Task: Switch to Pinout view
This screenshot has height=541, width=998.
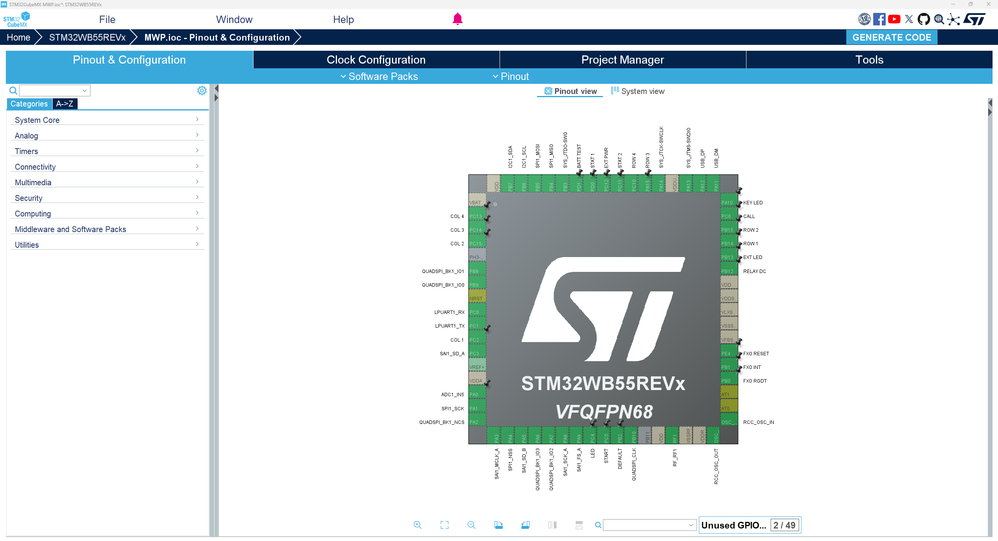Action: tap(570, 91)
